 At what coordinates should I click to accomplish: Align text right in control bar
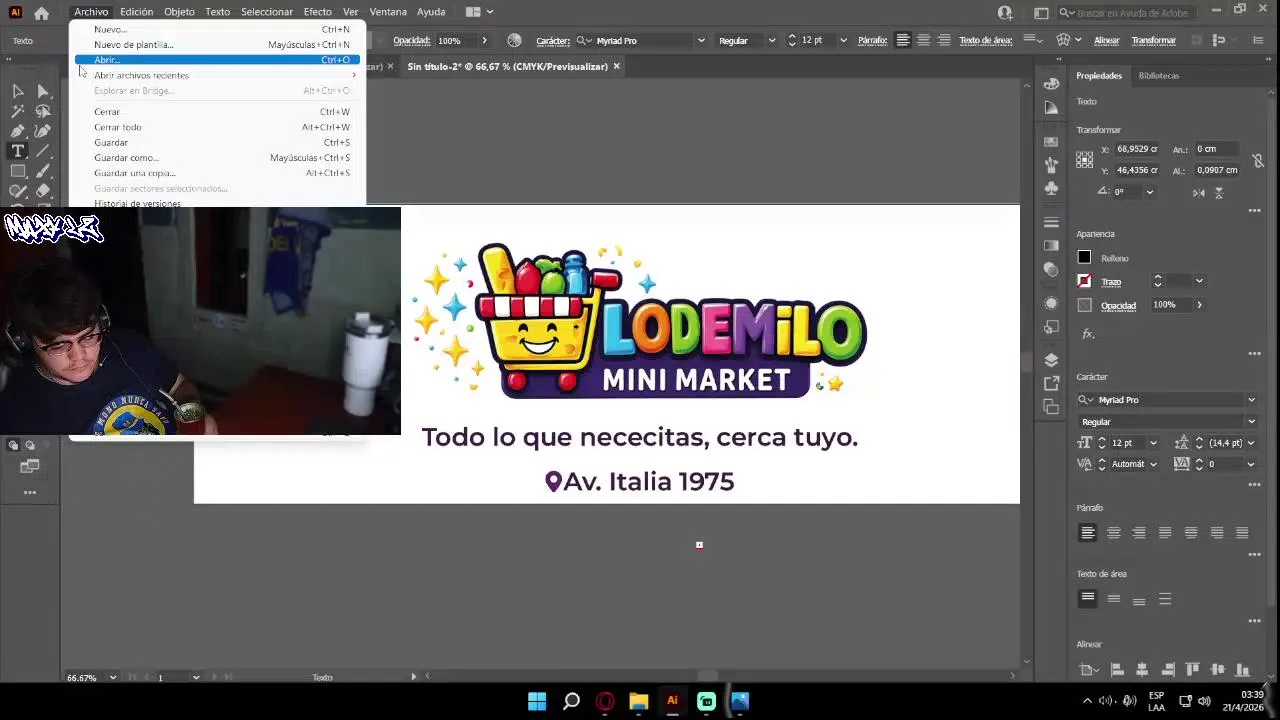(x=943, y=41)
